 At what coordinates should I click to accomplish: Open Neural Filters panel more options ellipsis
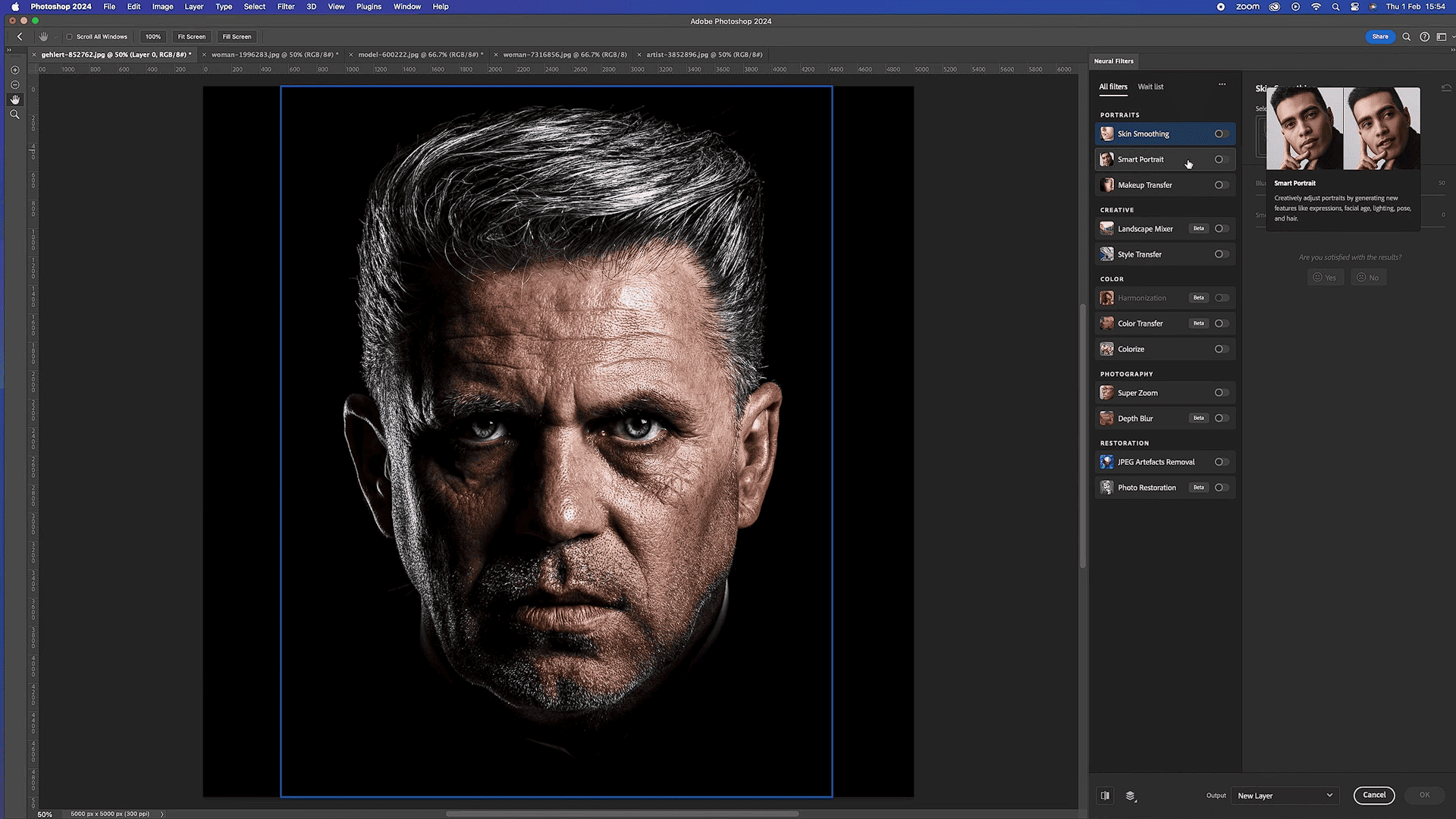point(1222,85)
